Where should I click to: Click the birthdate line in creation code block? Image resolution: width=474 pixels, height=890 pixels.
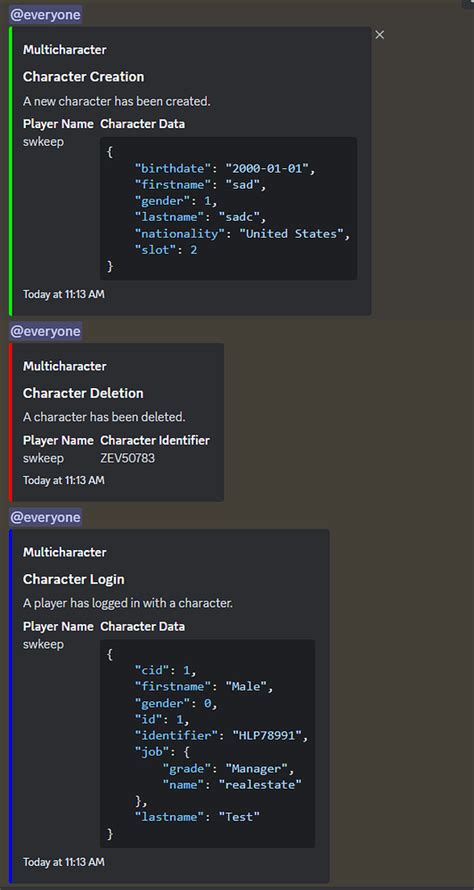point(224,168)
